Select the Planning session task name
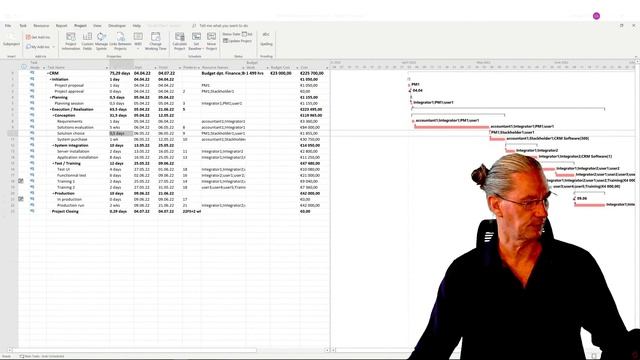Screen dimensions: 640x360 (69, 103)
